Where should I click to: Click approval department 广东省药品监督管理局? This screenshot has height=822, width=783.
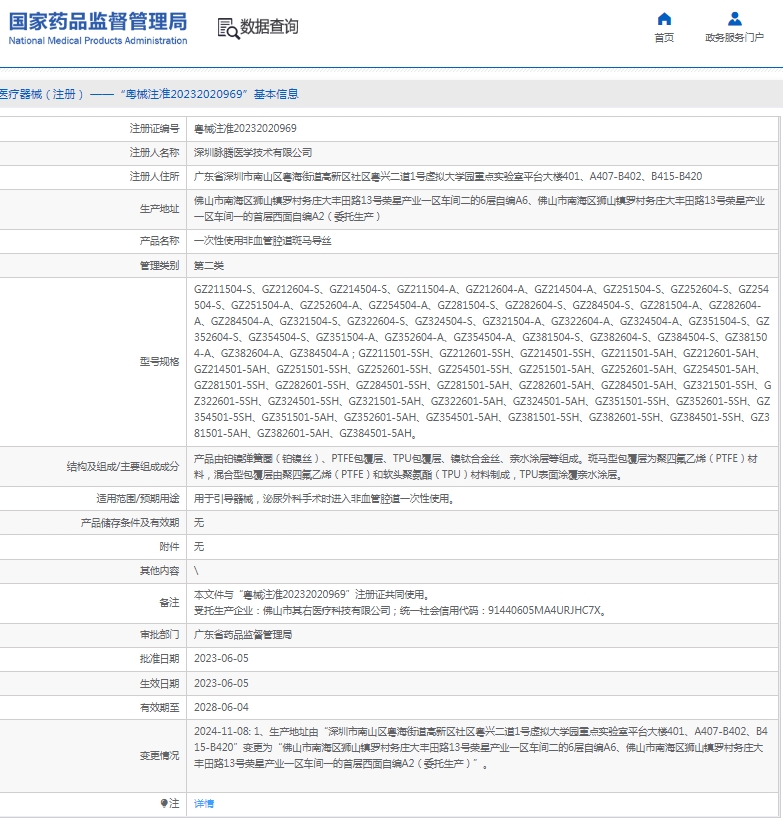pos(243,635)
